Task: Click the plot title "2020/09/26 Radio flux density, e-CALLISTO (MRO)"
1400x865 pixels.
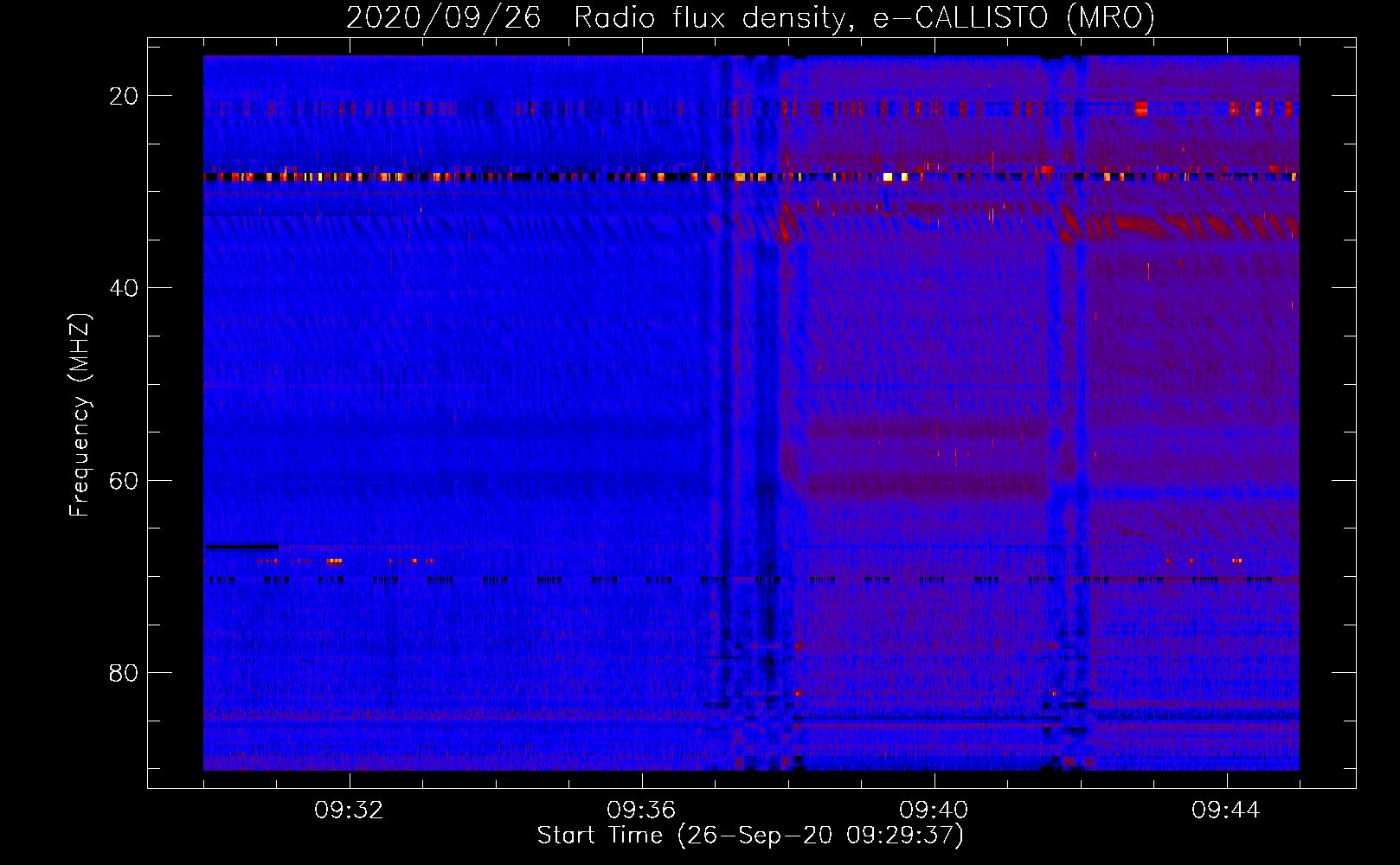Action: [750, 17]
